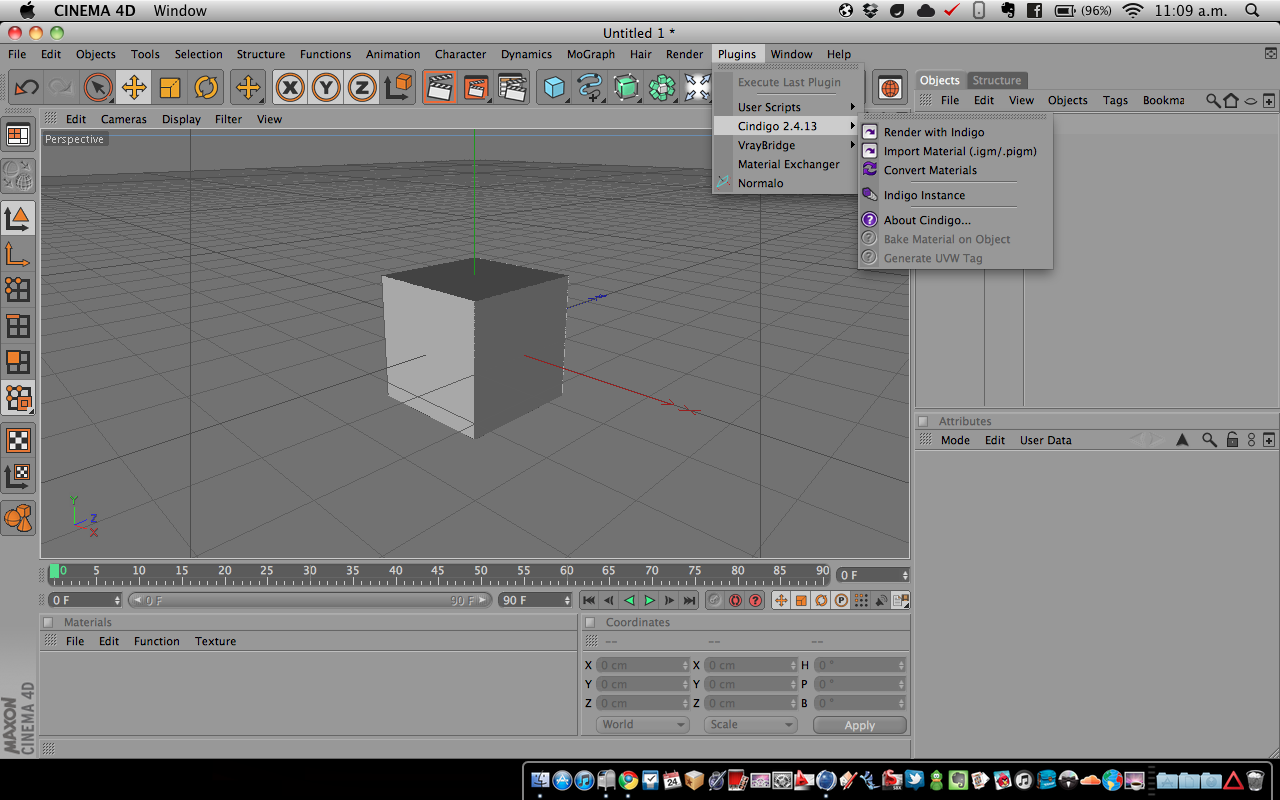
Task: Toggle scale keyframe recording icon
Action: pyautogui.click(x=801, y=600)
